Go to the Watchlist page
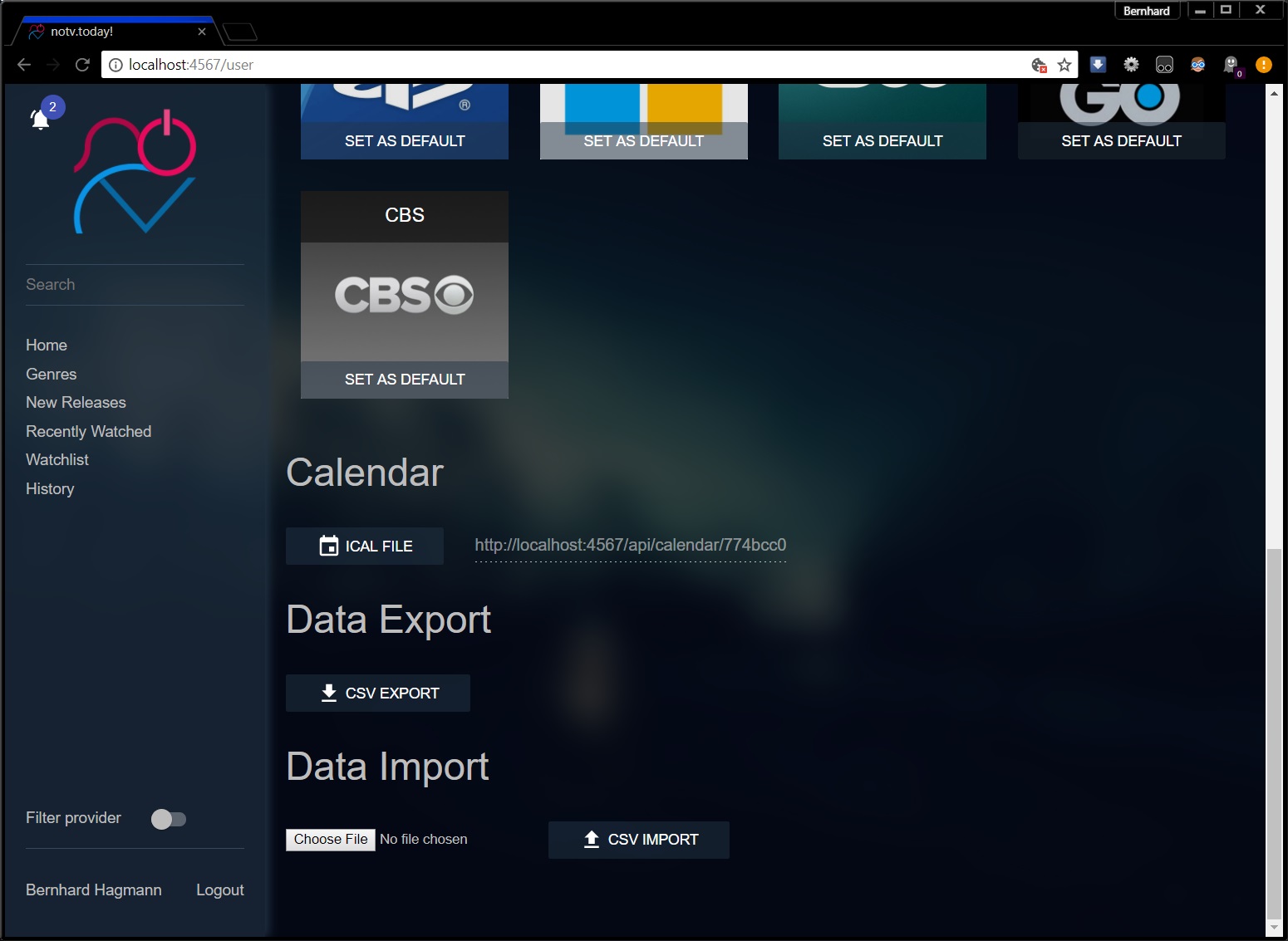 point(57,459)
